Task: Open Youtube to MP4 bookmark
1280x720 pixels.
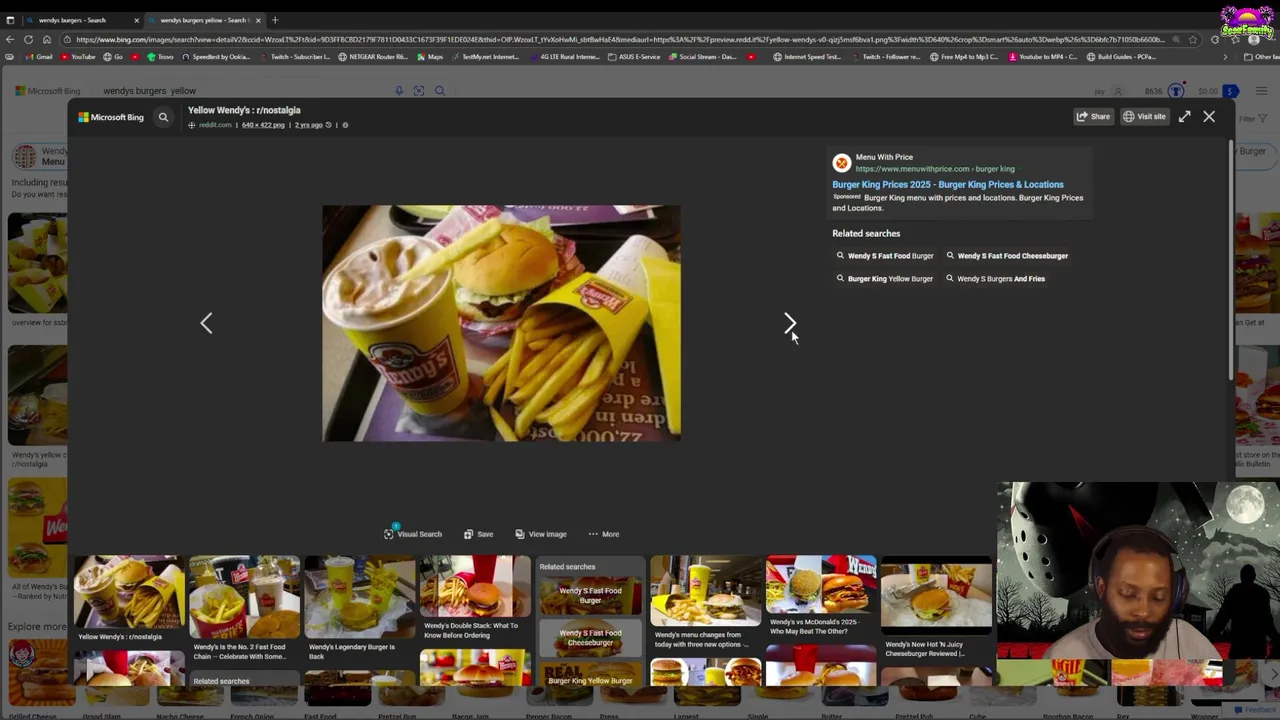Action: pos(1042,57)
